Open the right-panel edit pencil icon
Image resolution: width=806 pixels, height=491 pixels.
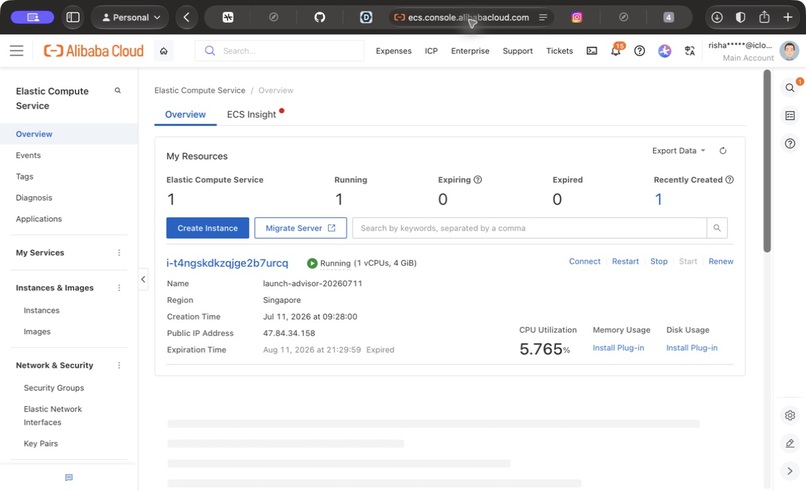click(790, 443)
